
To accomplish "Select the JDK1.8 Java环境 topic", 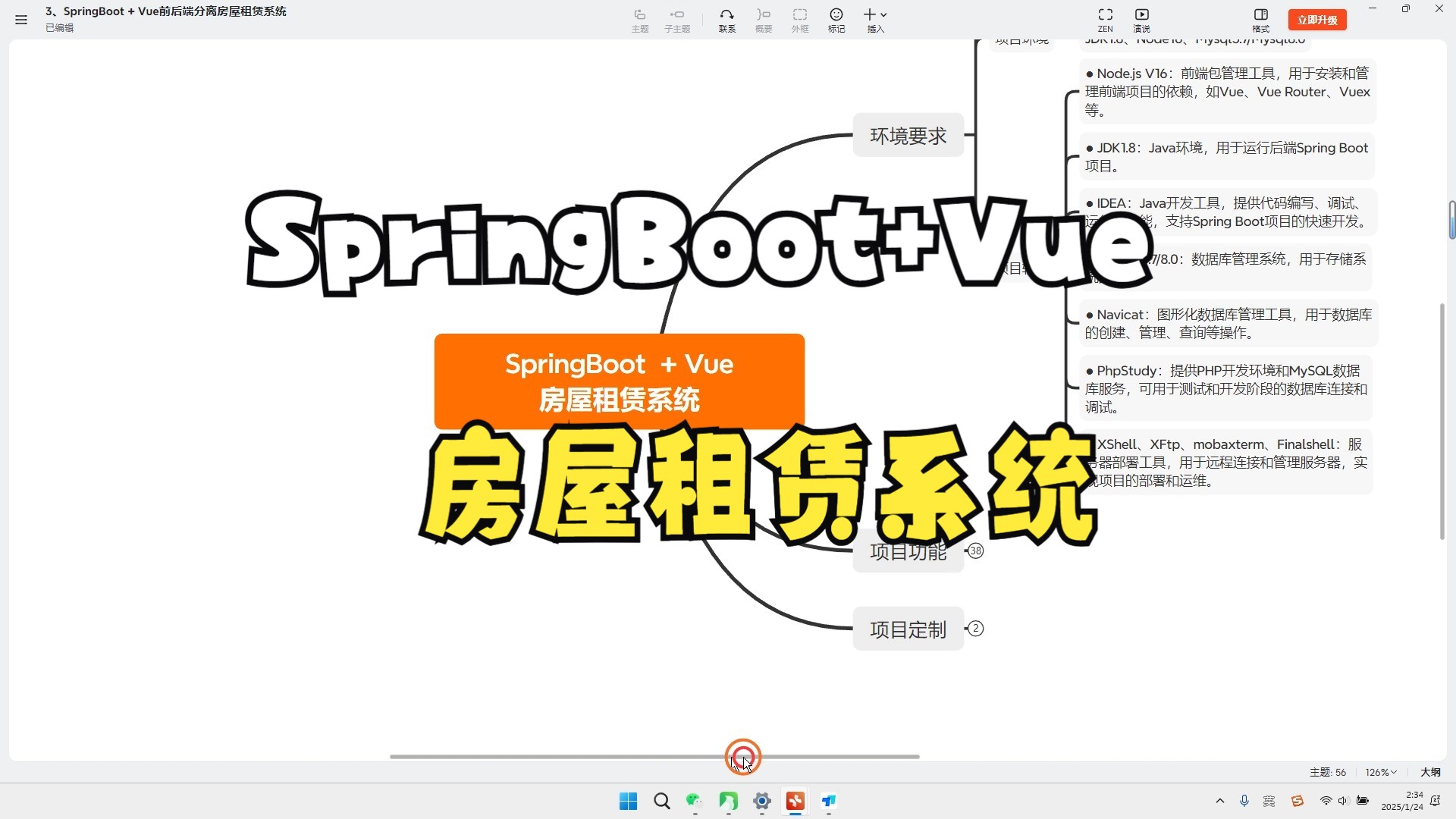I will pyautogui.click(x=1227, y=157).
